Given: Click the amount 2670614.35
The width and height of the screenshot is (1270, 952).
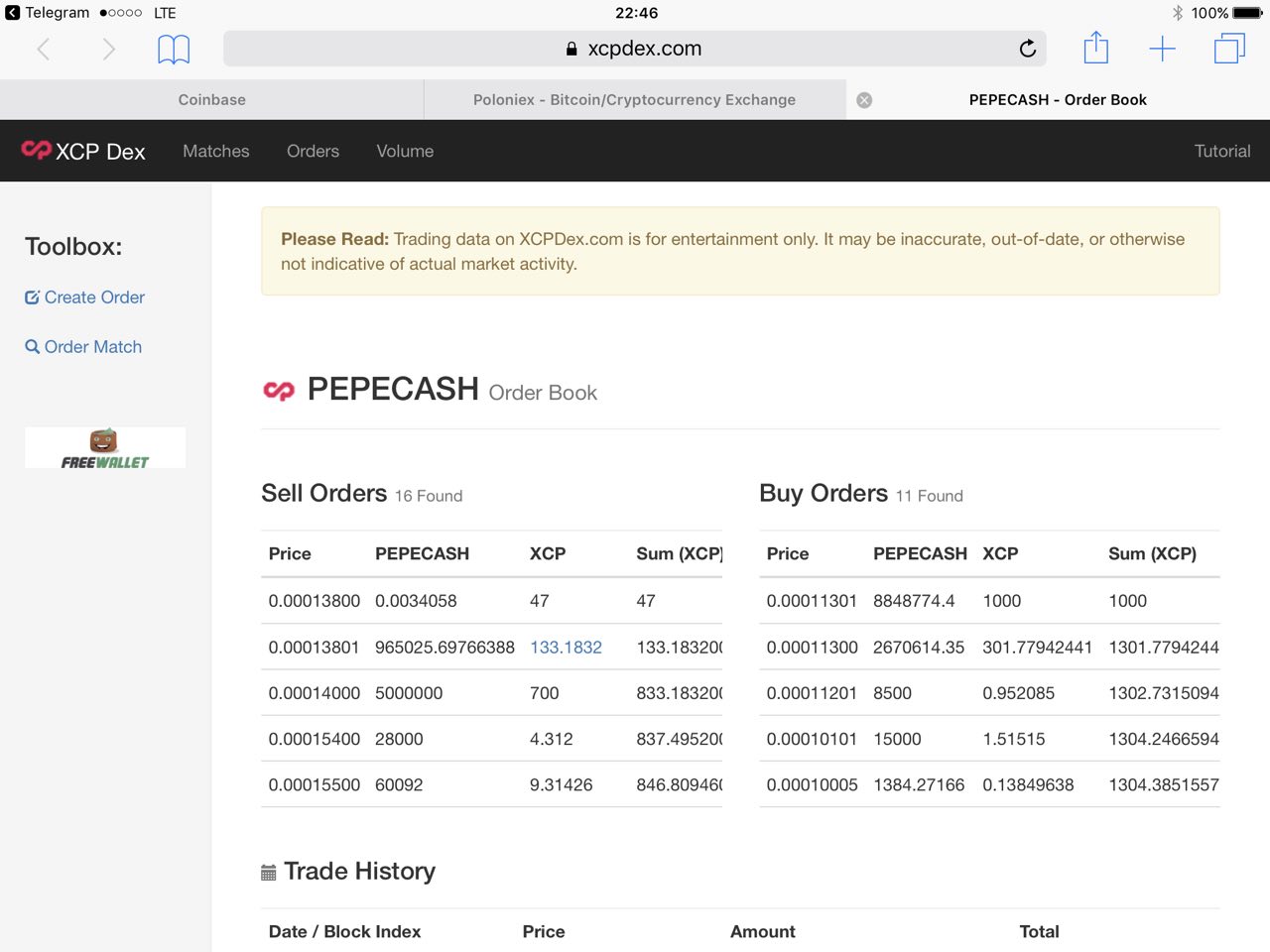Looking at the screenshot, I should click(x=919, y=647).
